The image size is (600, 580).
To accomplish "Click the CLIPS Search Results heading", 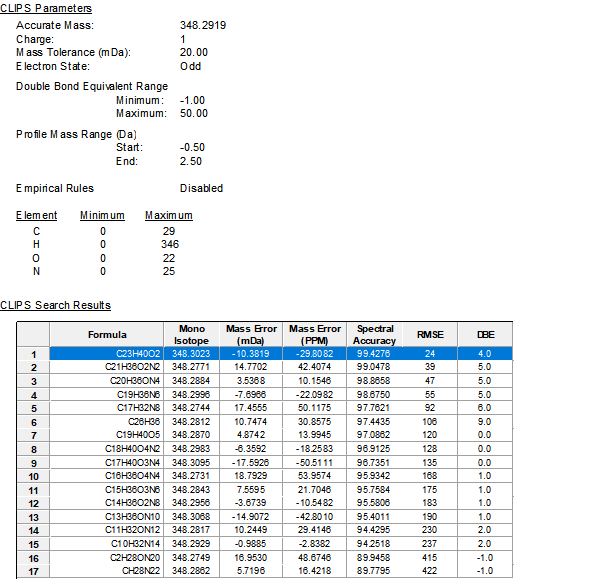I will 55,305.
